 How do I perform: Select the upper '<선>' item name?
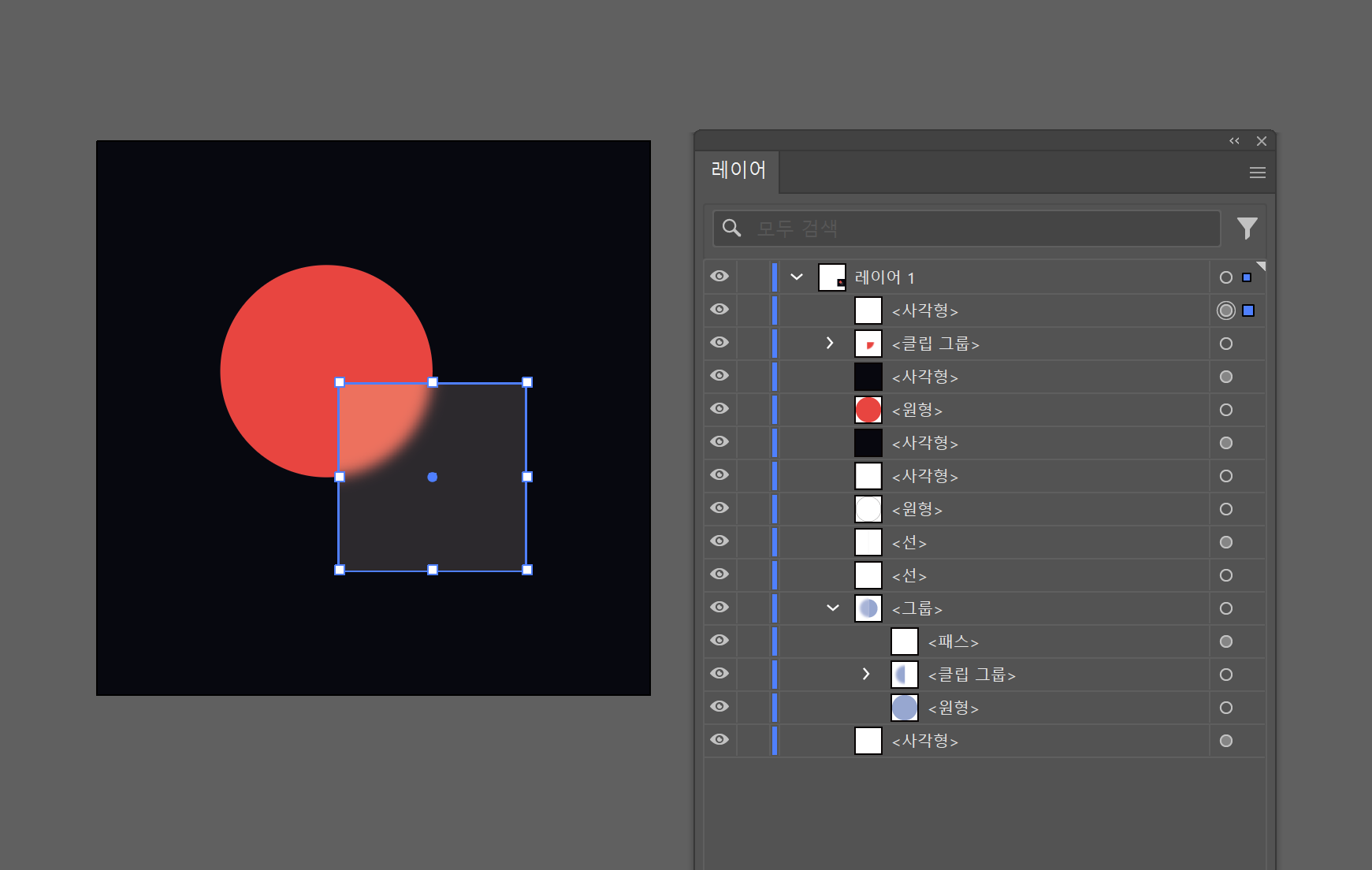point(909,542)
